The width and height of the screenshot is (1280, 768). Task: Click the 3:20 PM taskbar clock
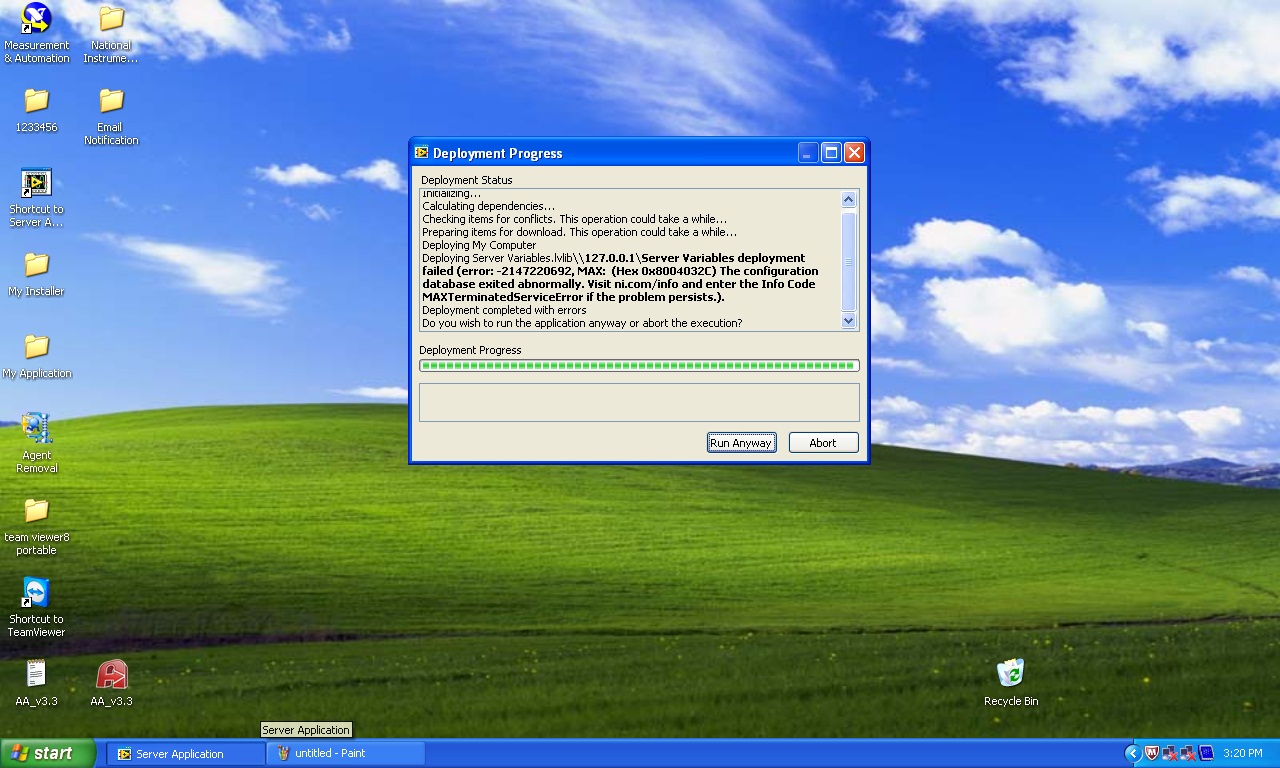coord(1243,754)
